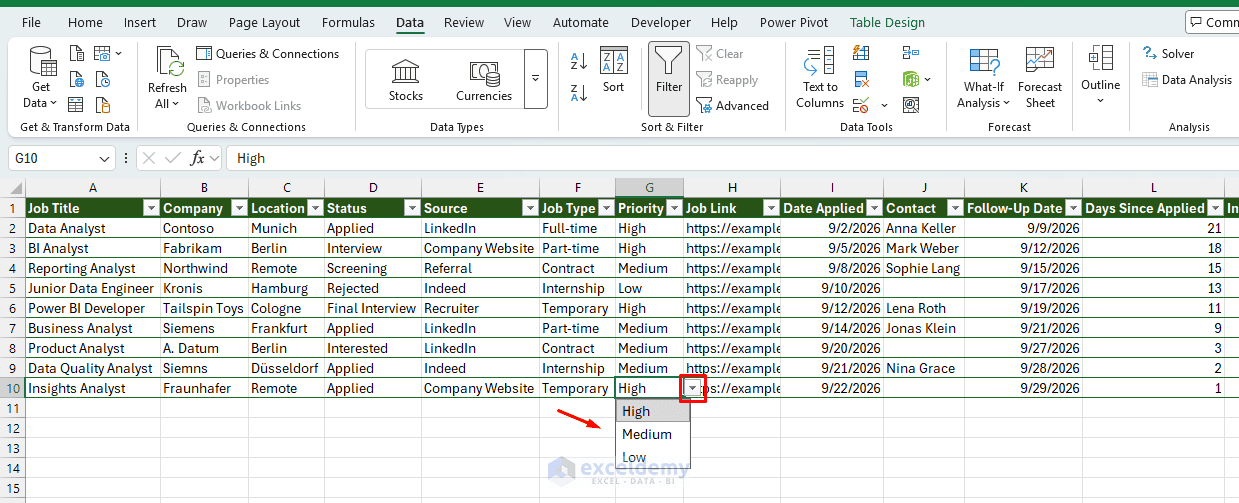1239x503 pixels.
Task: Choose Low from the dropdown list
Action: coord(652,457)
